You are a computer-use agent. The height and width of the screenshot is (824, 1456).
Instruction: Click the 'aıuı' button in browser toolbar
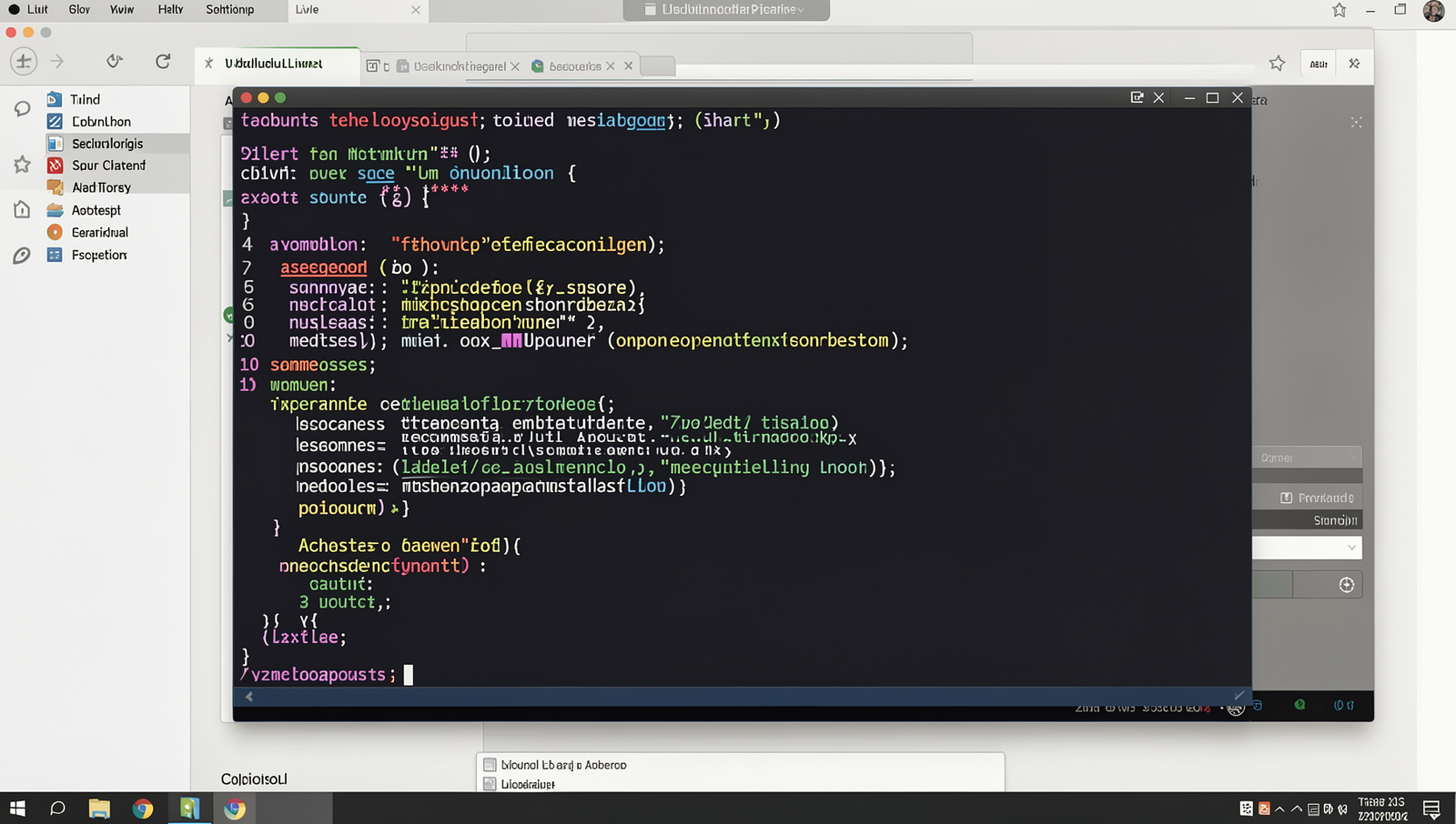pyautogui.click(x=1319, y=63)
